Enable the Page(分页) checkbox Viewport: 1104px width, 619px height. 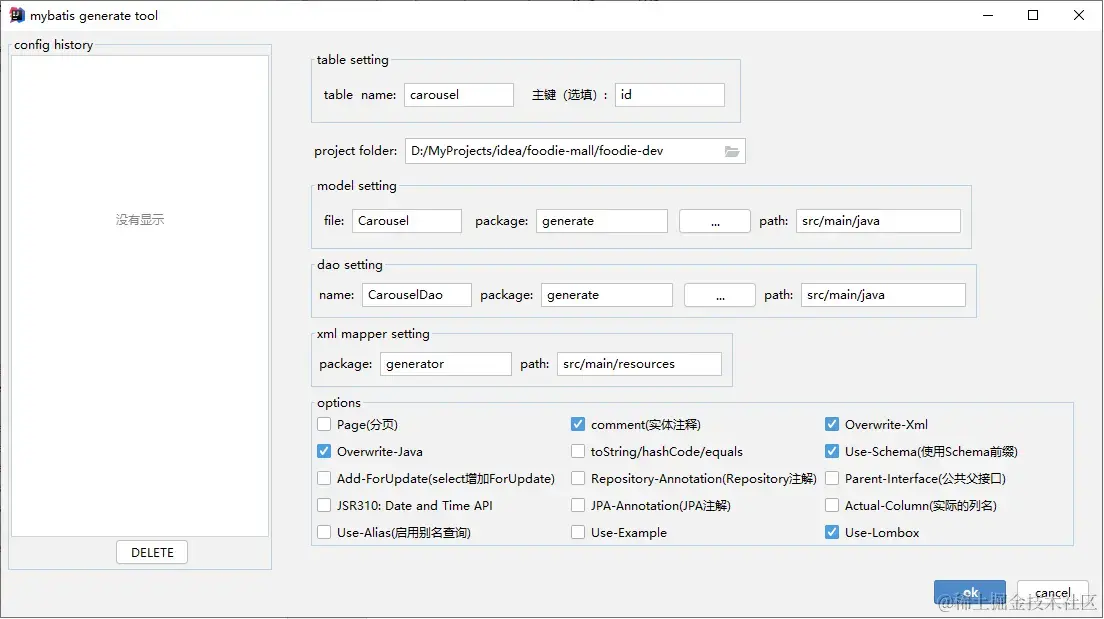coord(324,425)
